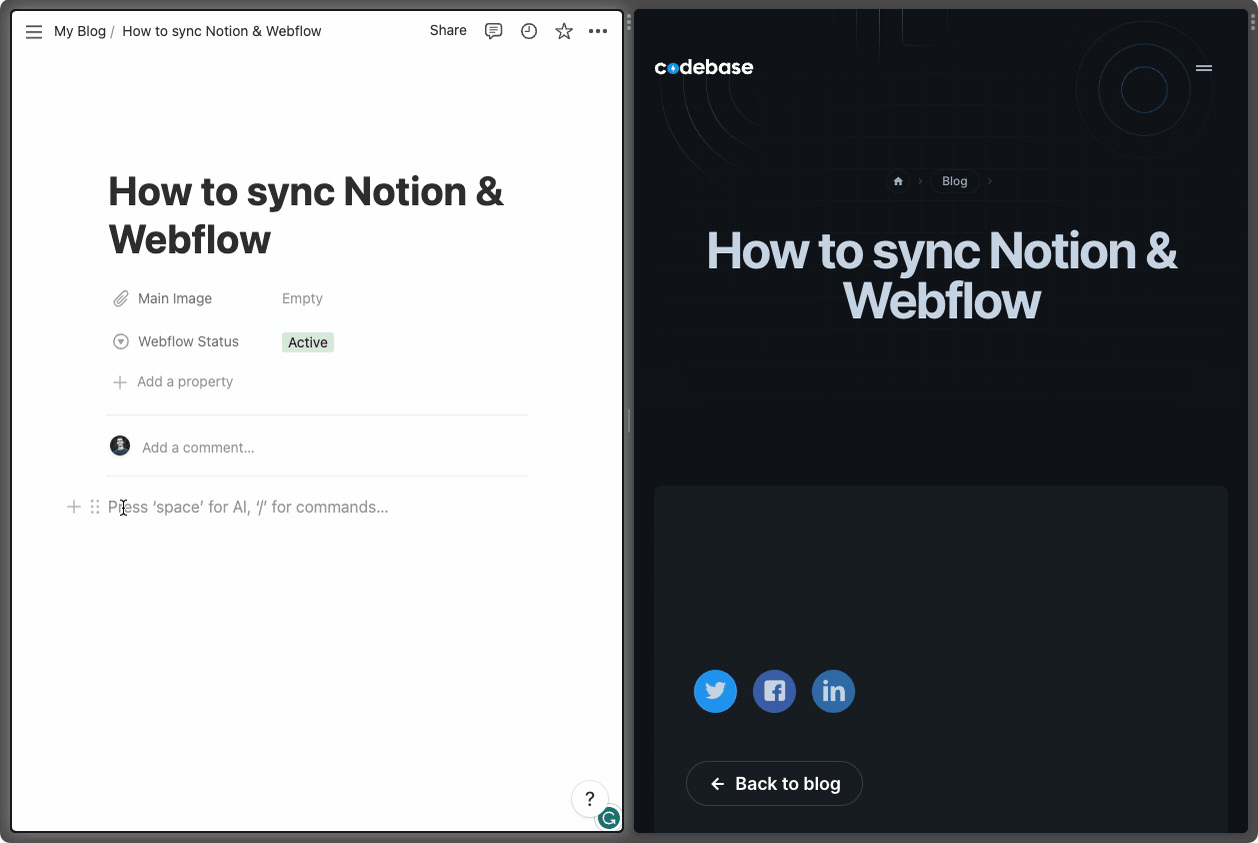
Task: Click the empty body block placeholder text
Action: (248, 507)
